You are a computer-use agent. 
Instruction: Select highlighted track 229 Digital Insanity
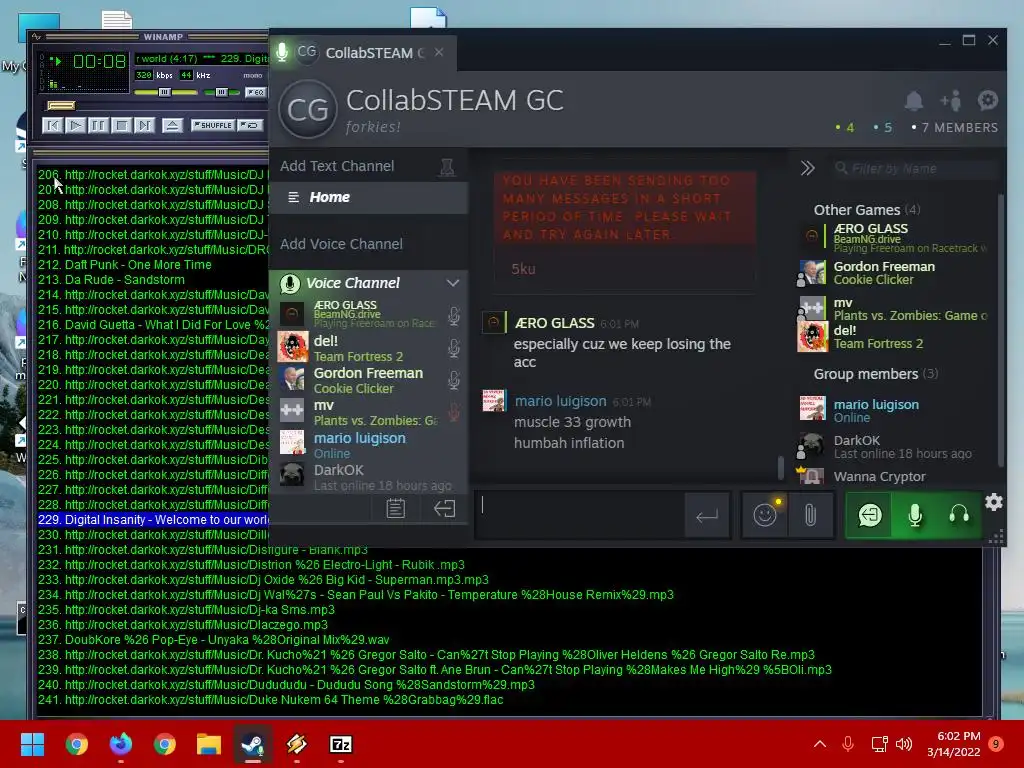[x=153, y=520]
